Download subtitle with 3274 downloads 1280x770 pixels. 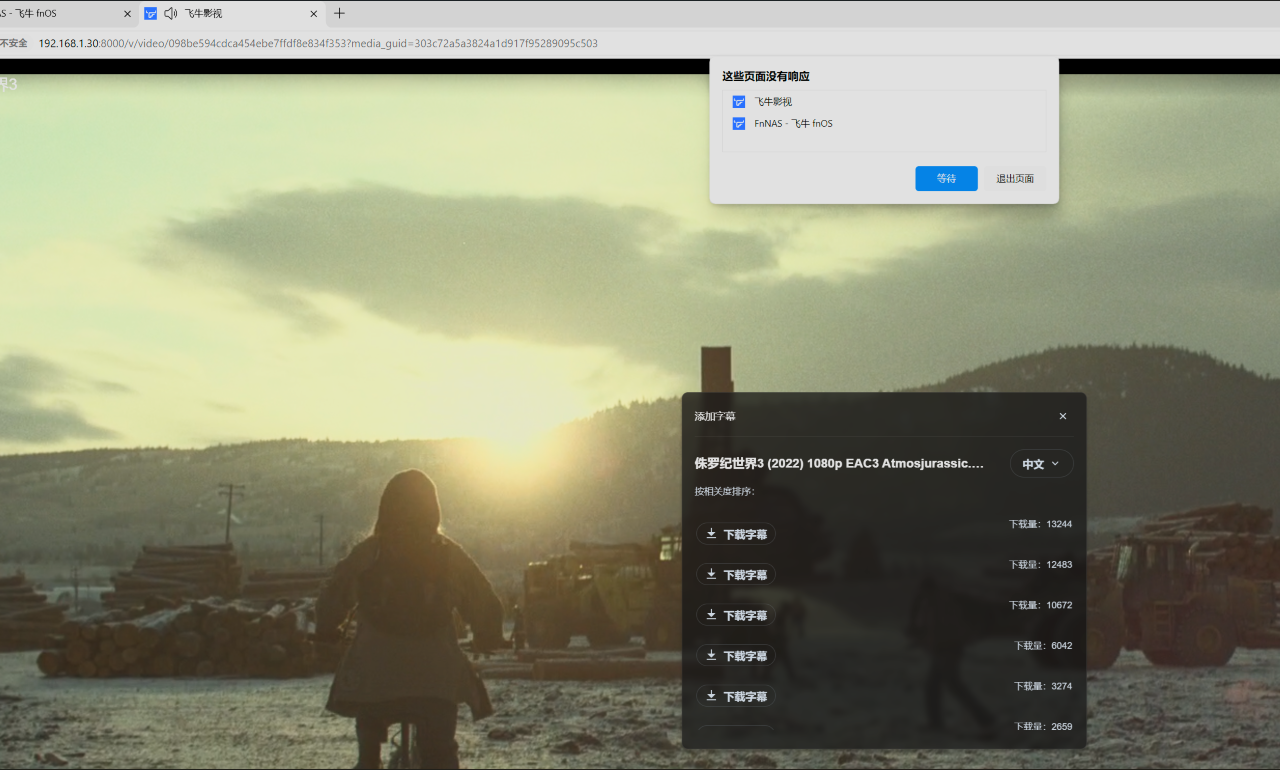pos(736,696)
